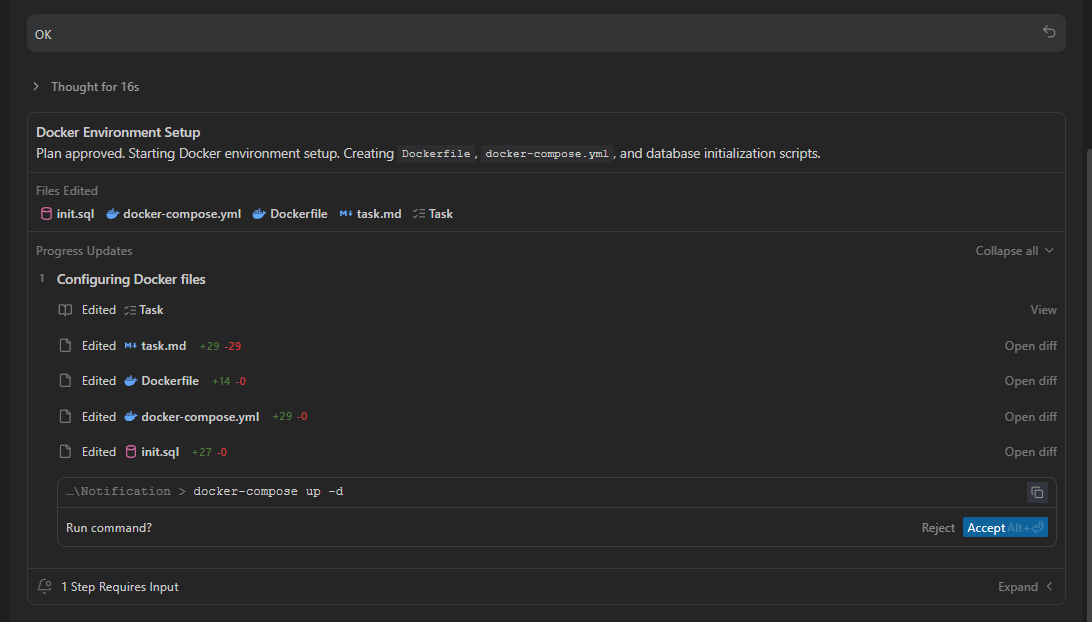Open Dockerfile chip under Files Edited
Image resolution: width=1092 pixels, height=622 pixels.
coord(290,214)
